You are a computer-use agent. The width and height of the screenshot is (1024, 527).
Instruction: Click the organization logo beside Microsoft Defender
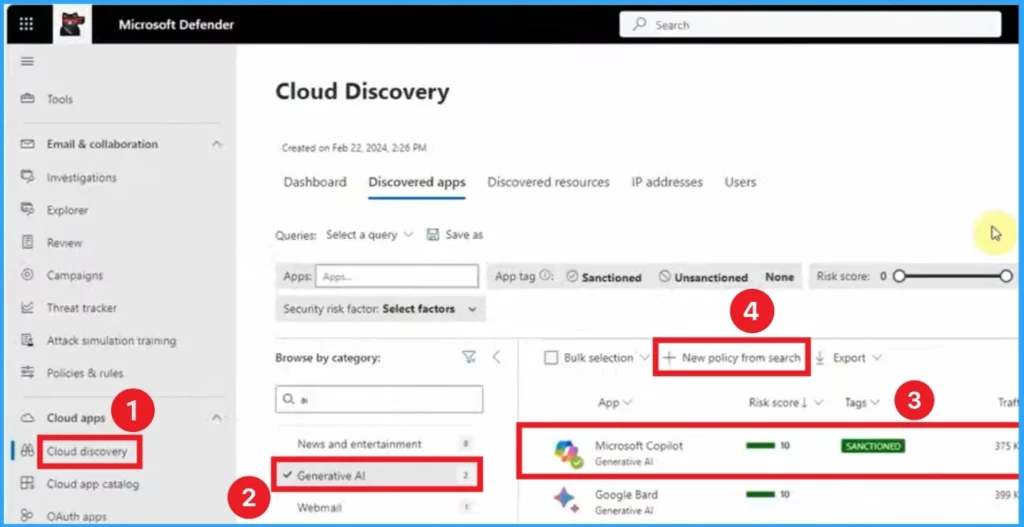tap(72, 25)
